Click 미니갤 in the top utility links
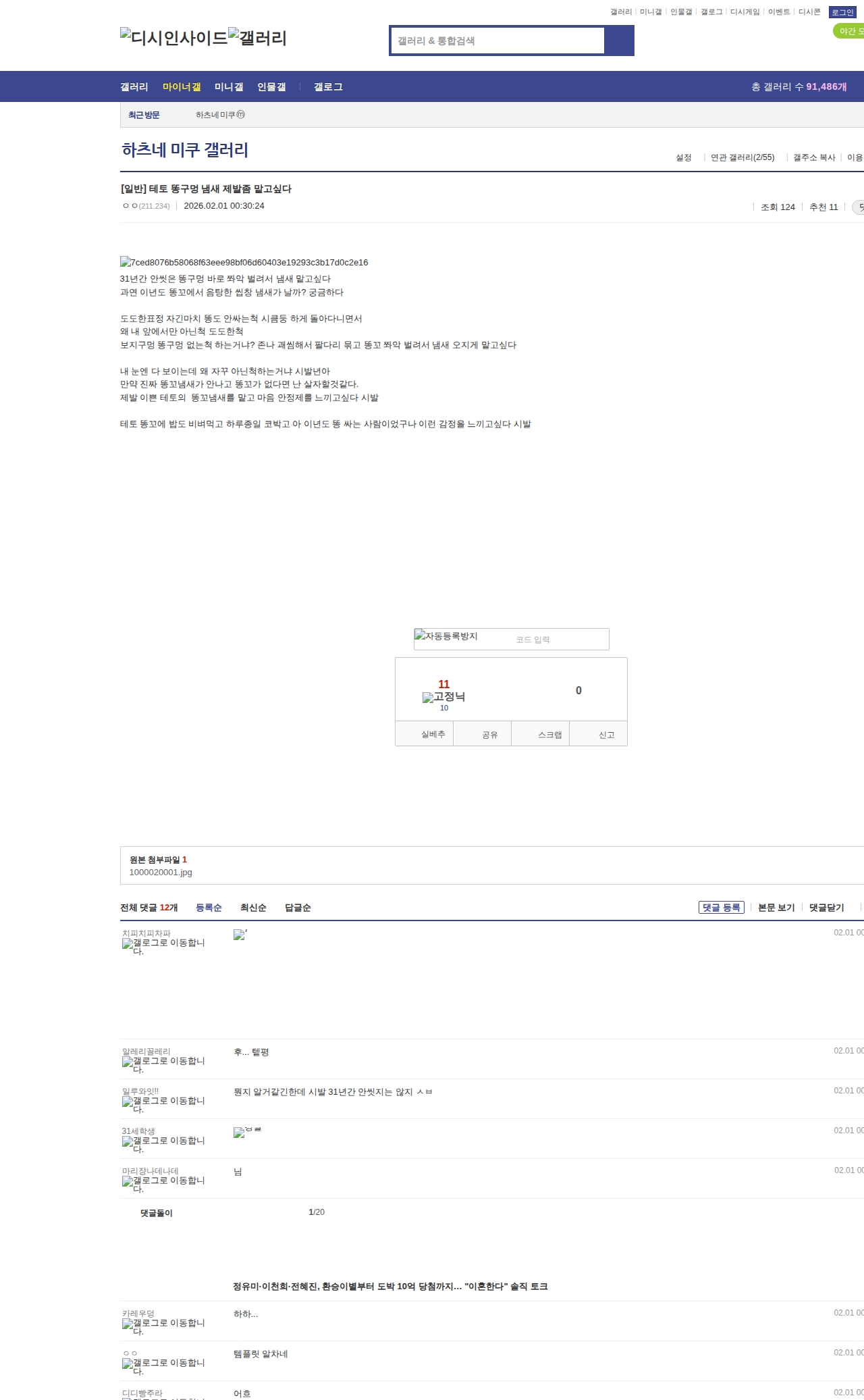864x1400 pixels. pyautogui.click(x=651, y=12)
